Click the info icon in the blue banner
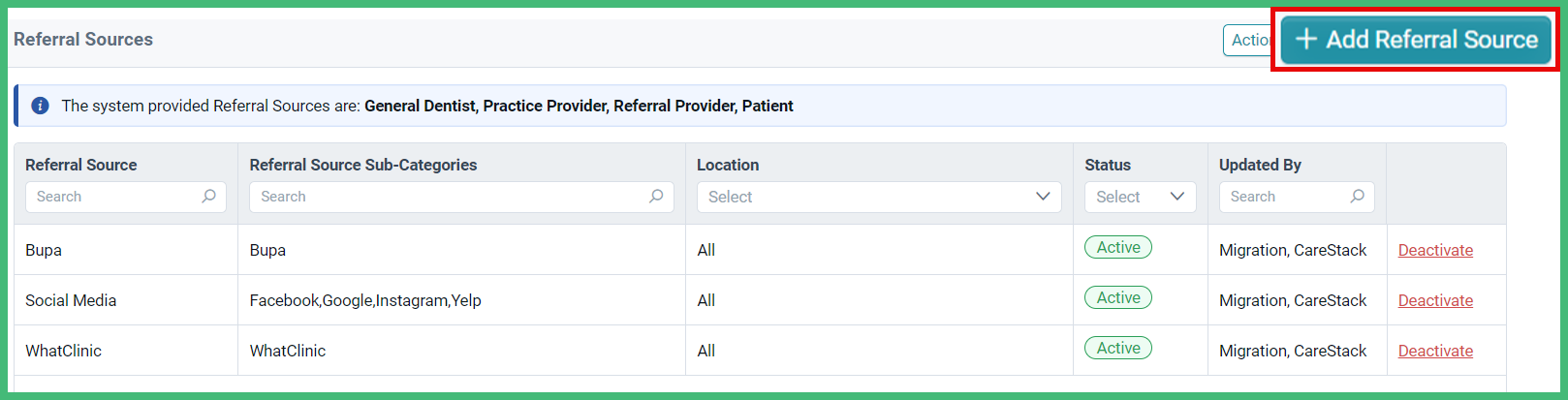The height and width of the screenshot is (400, 1568). click(40, 106)
